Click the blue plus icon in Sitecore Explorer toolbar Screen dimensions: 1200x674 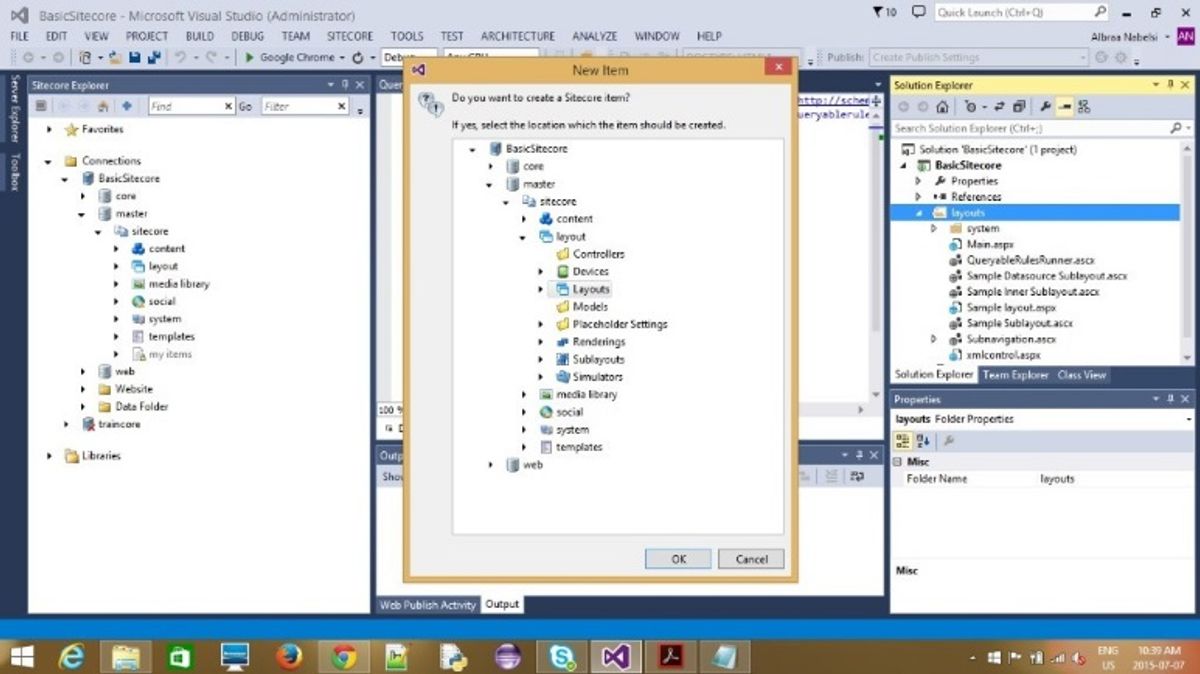127,106
